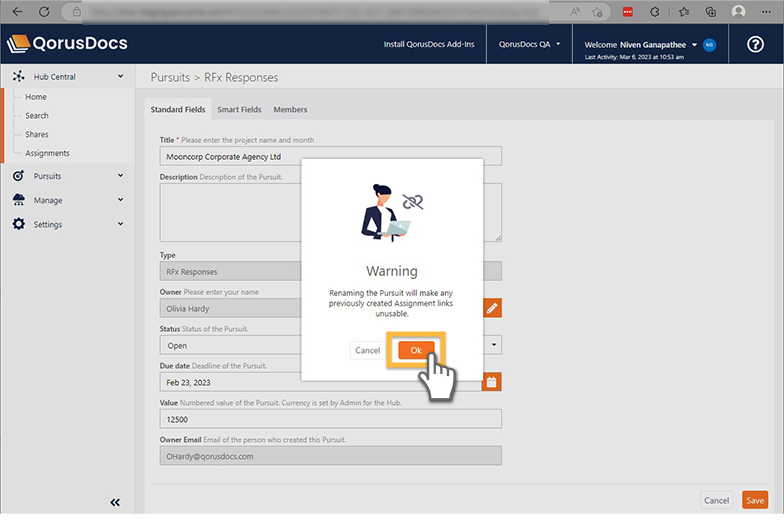Open the QorusDocs QA dropdown
This screenshot has width=784, height=524.
click(x=529, y=44)
